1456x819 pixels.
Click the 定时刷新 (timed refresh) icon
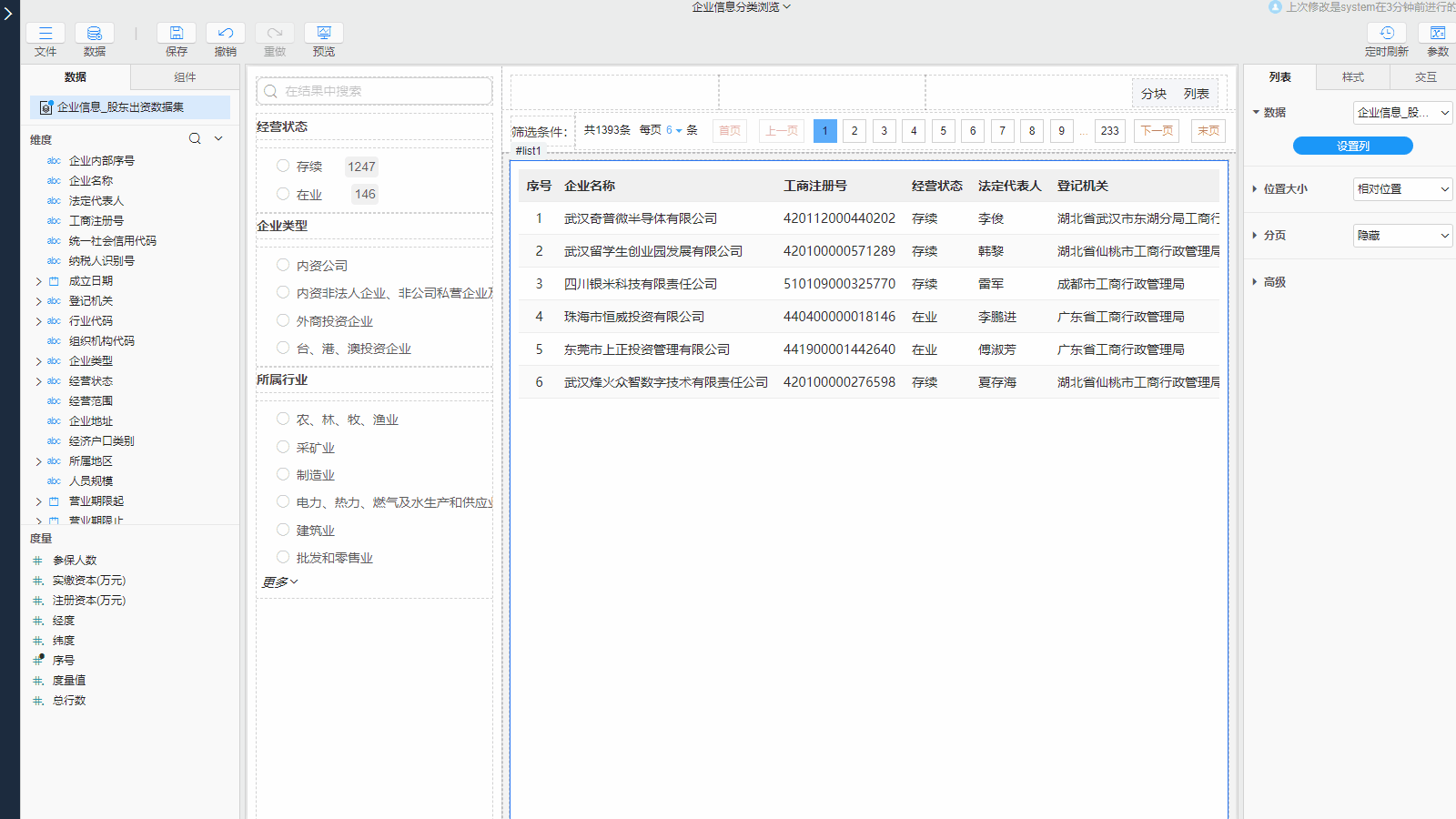(1386, 34)
